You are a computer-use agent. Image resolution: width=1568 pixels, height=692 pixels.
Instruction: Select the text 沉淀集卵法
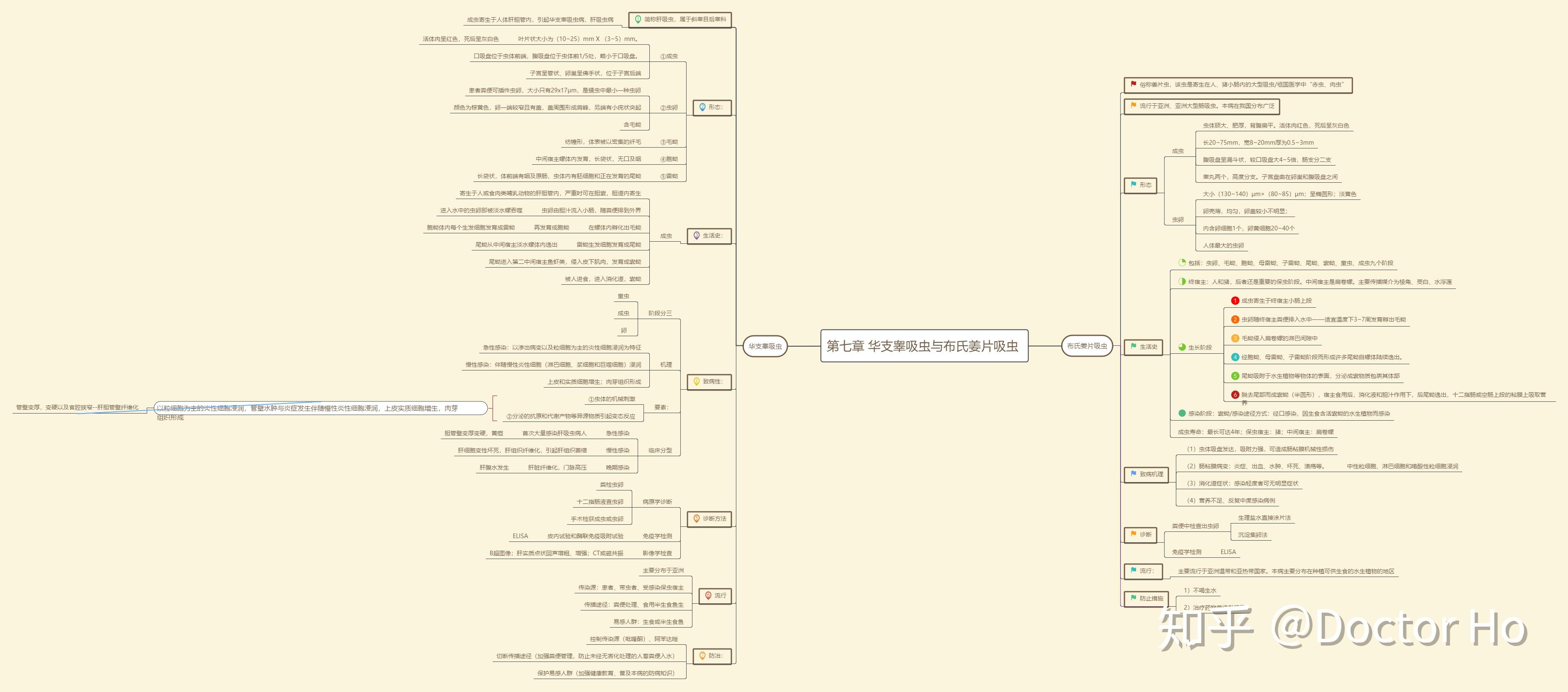coord(1253,535)
